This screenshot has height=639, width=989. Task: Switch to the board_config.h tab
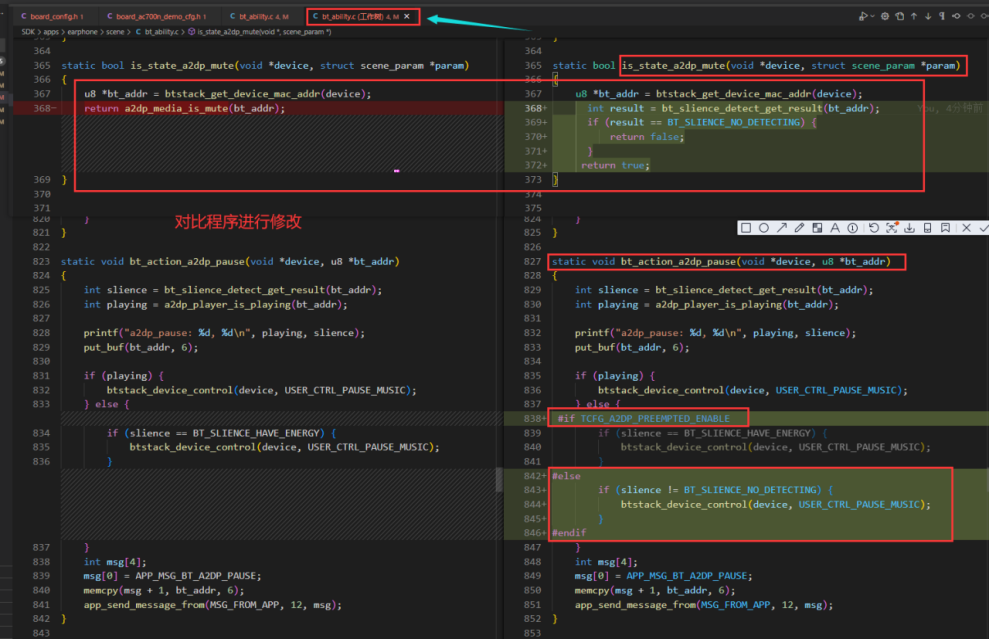tap(52, 16)
